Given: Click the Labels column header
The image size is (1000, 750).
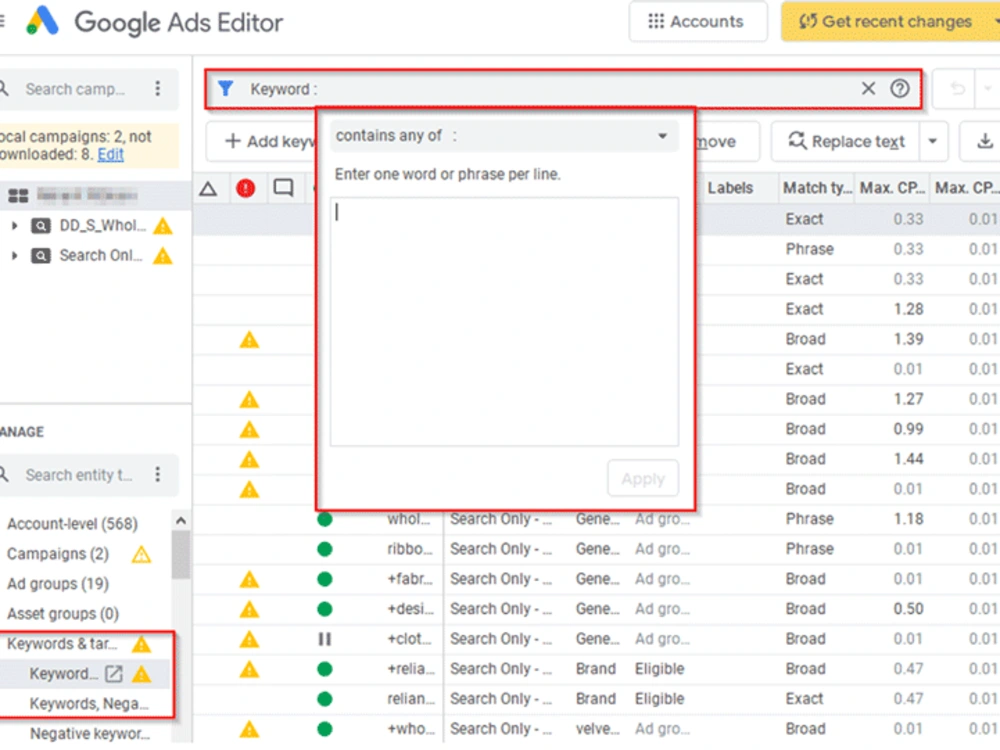Looking at the screenshot, I should click(x=730, y=188).
